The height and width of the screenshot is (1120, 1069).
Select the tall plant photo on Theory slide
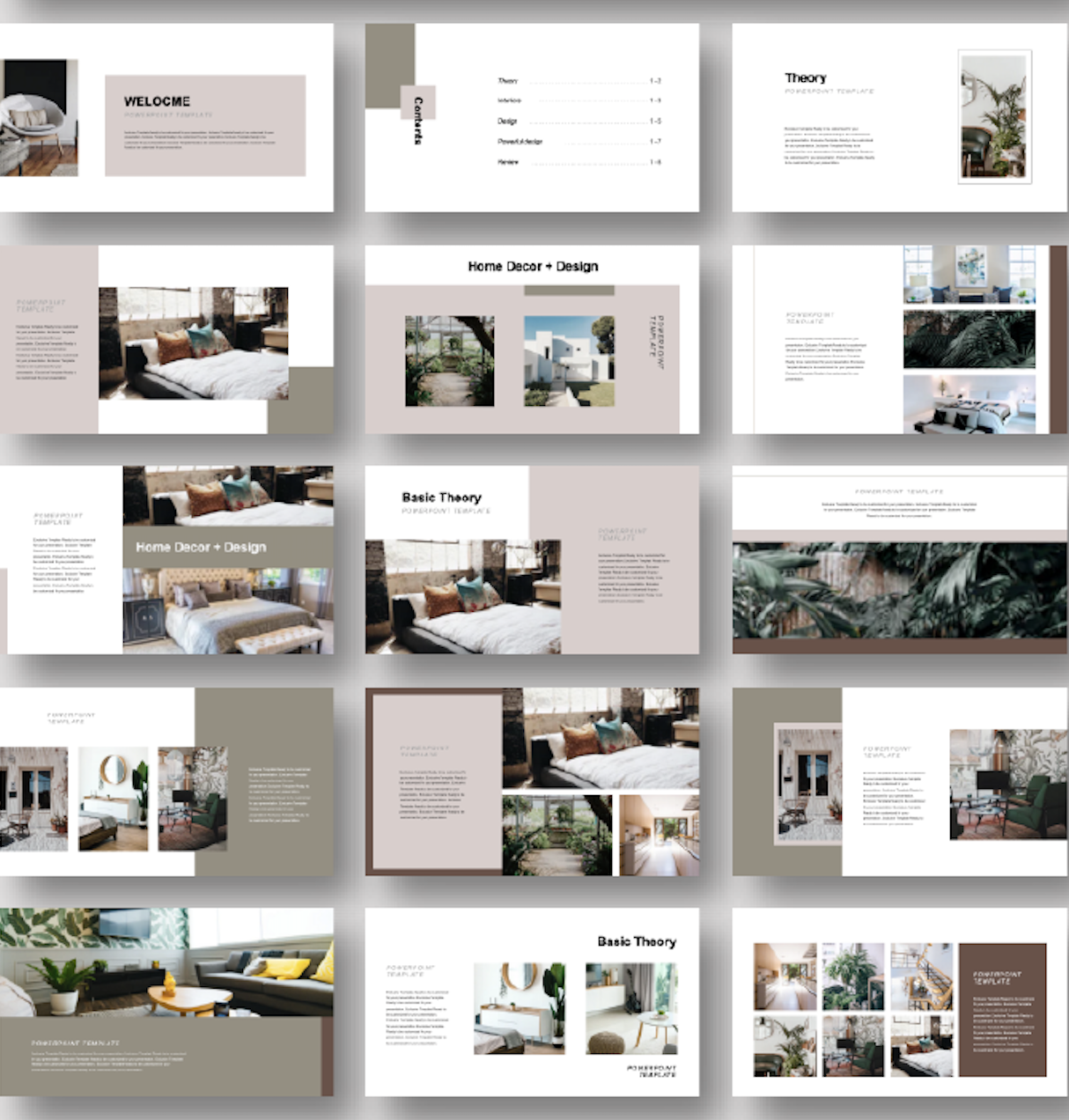[993, 117]
